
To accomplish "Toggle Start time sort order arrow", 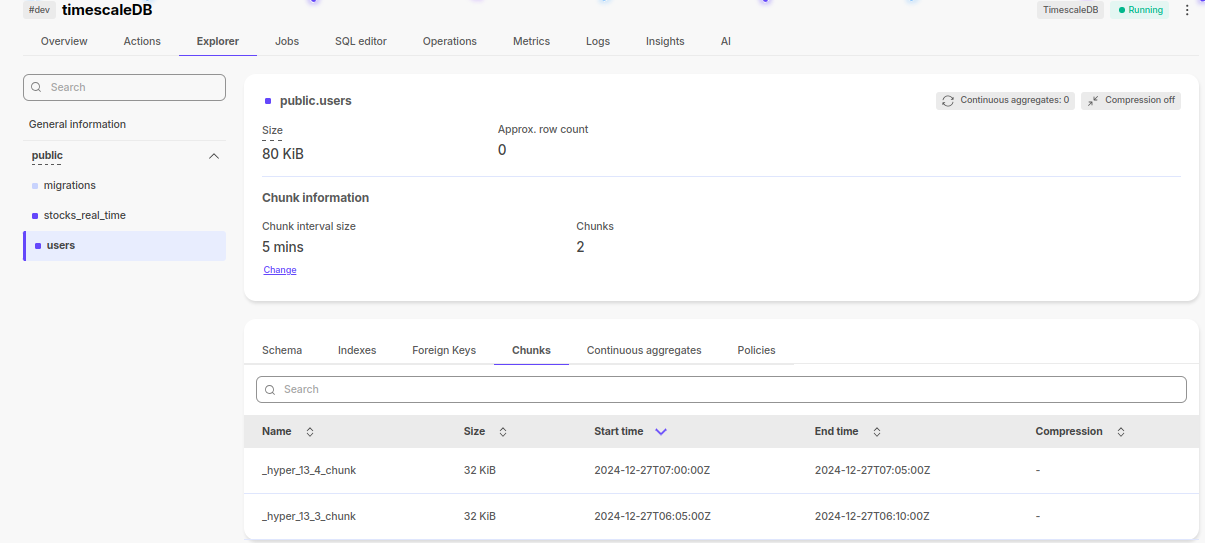I will 661,432.
